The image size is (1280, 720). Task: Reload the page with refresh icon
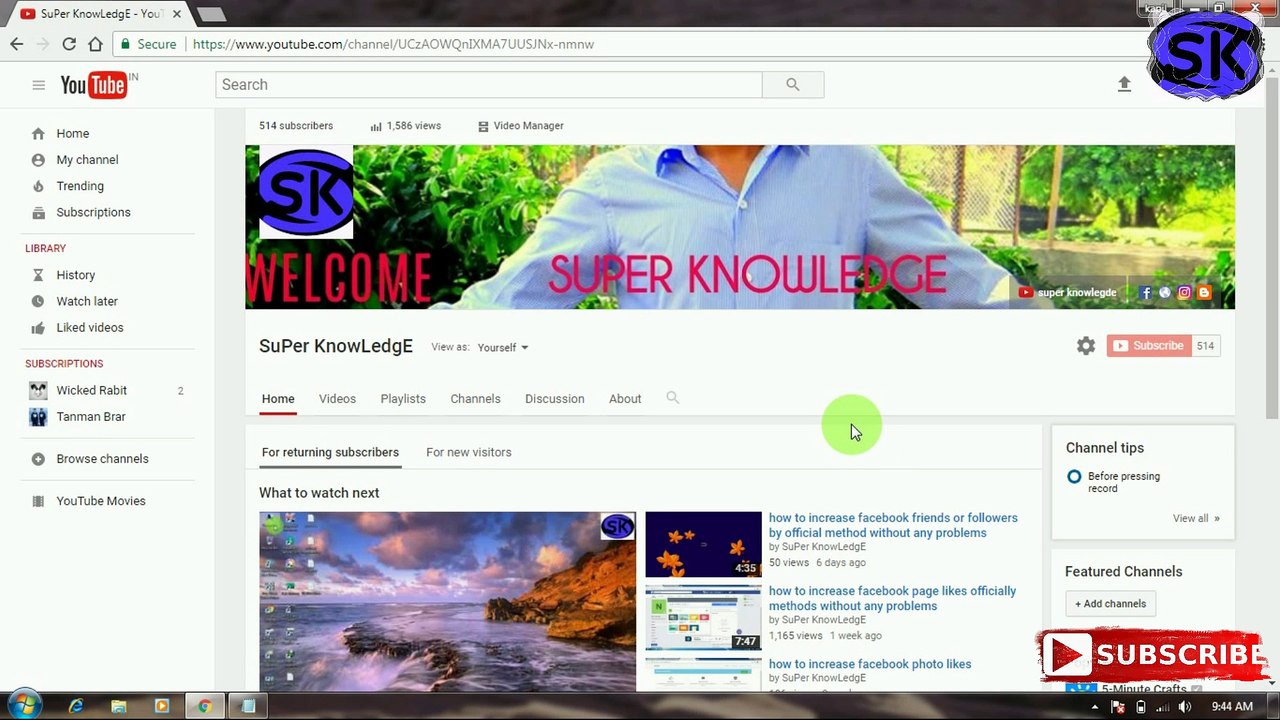(69, 44)
